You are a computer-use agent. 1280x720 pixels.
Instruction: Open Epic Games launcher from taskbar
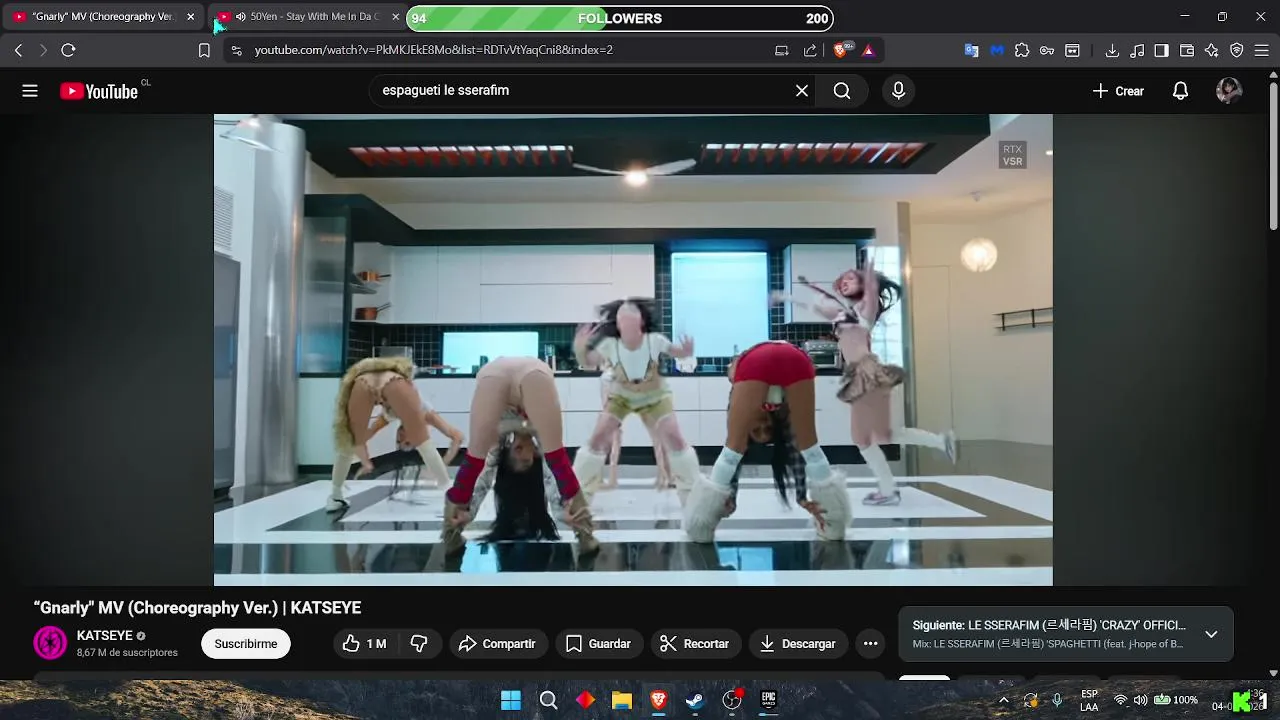coord(768,700)
